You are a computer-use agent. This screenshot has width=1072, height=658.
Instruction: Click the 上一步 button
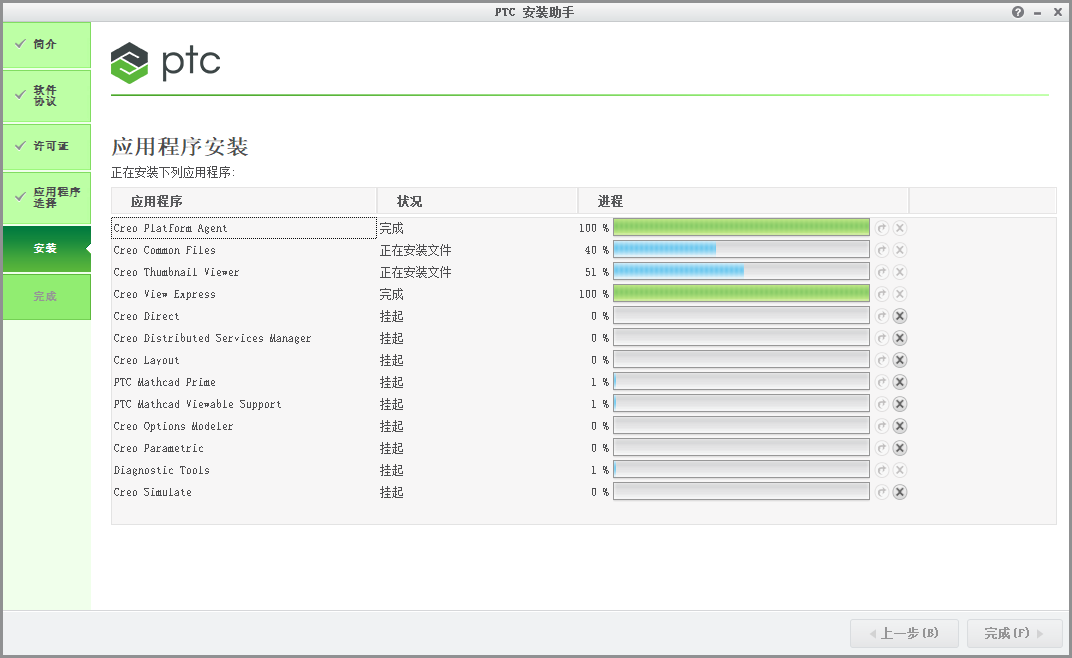(x=903, y=633)
